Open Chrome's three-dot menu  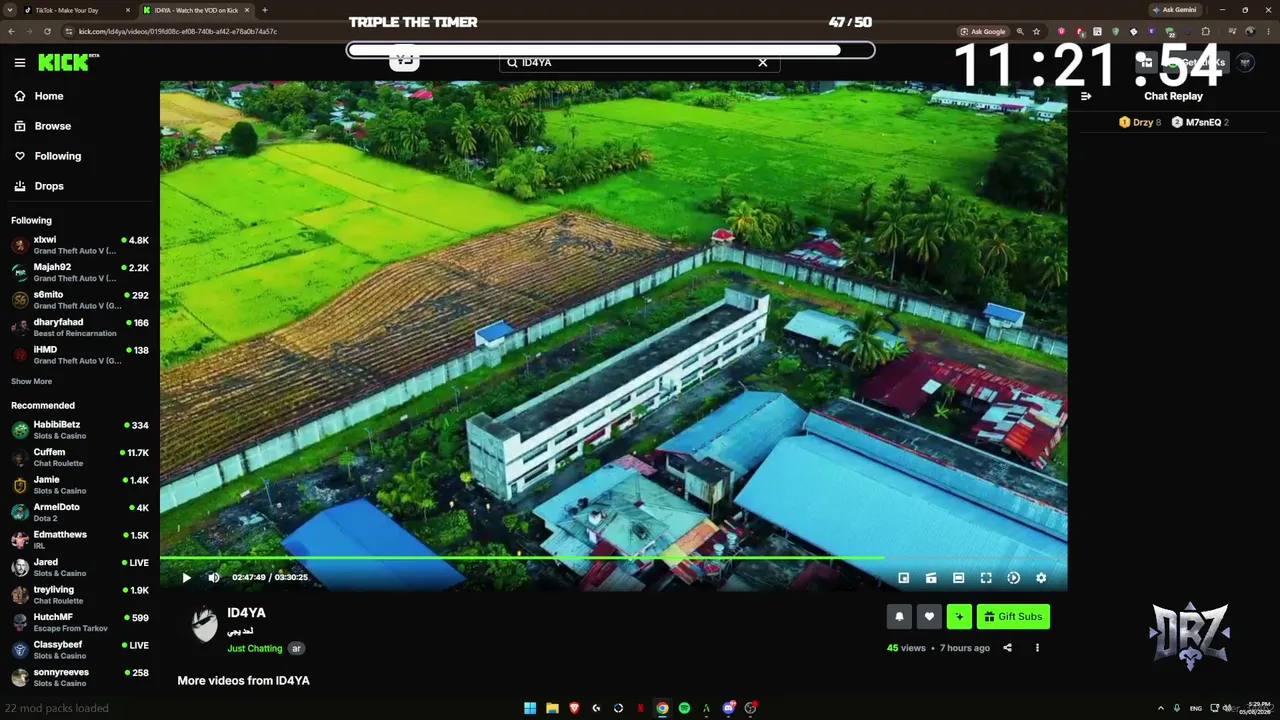coord(1268,31)
